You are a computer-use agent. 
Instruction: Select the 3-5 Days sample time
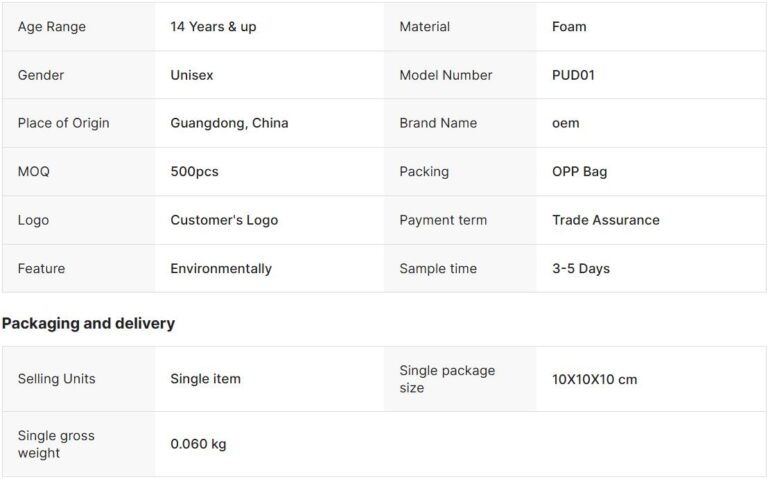pos(580,268)
